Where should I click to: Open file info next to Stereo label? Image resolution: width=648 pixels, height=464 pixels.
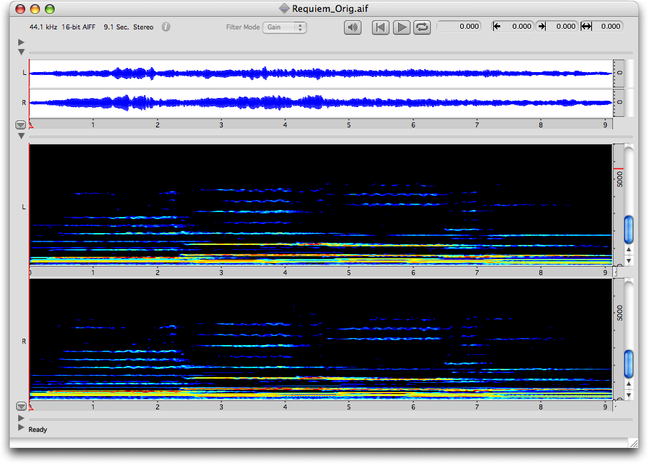tap(166, 27)
